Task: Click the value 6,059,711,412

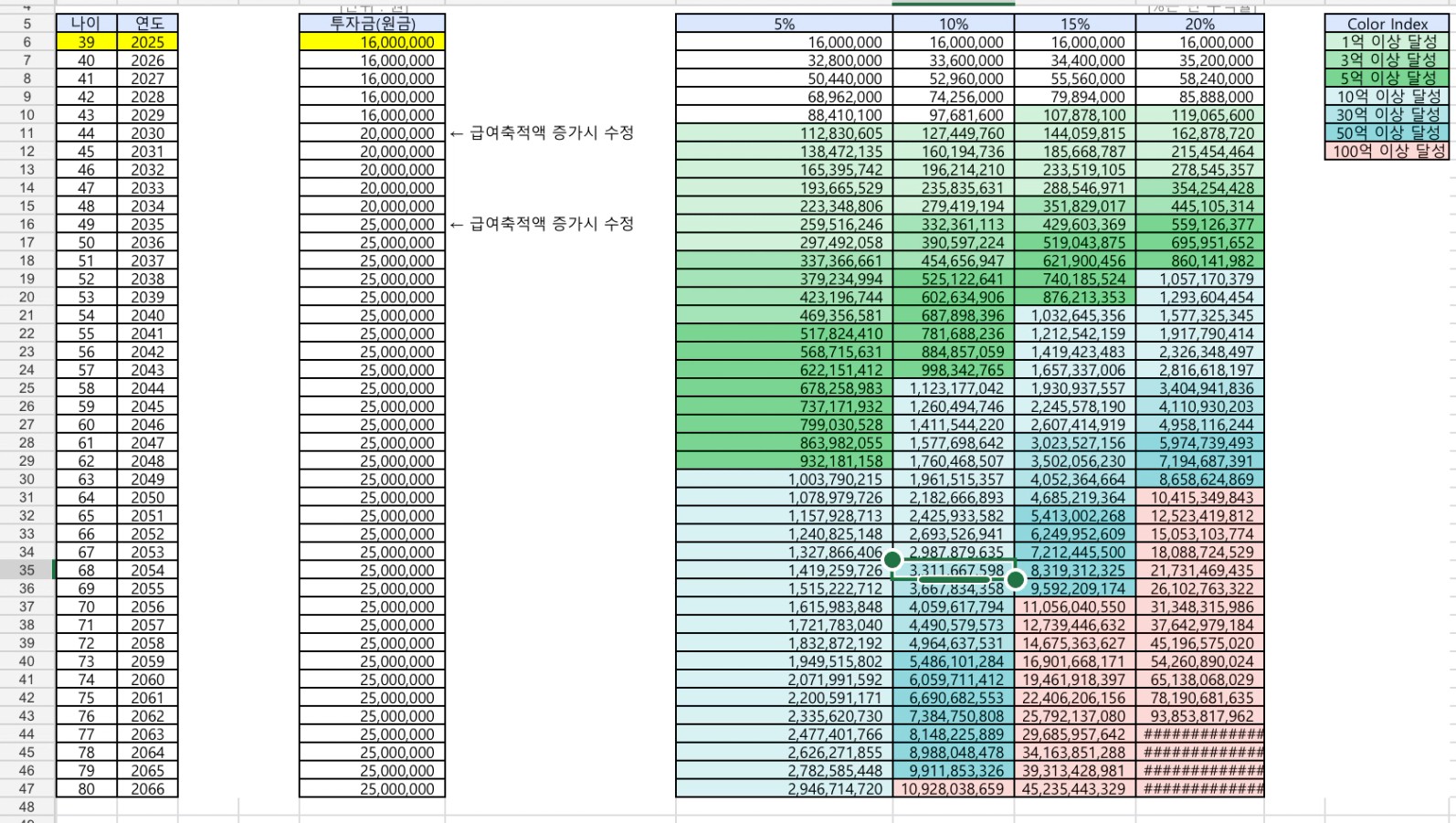Action: point(953,680)
